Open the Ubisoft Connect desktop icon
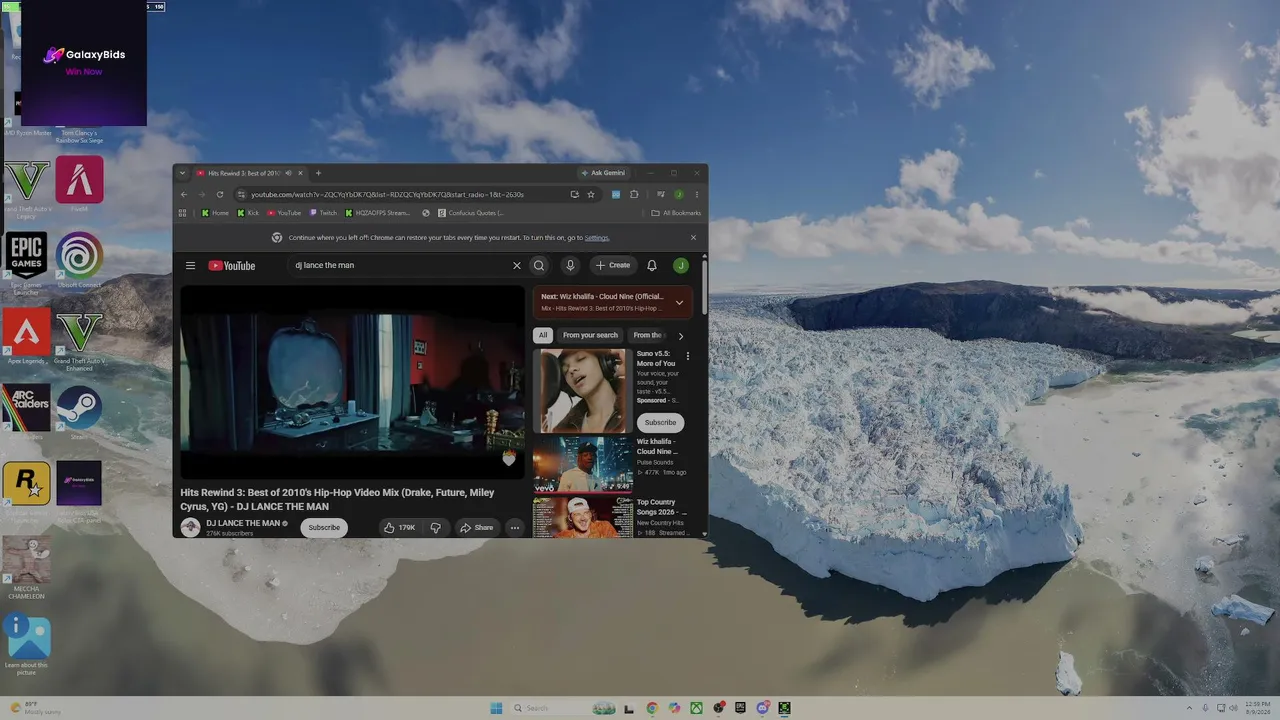Viewport: 1280px width, 720px height. click(79, 260)
